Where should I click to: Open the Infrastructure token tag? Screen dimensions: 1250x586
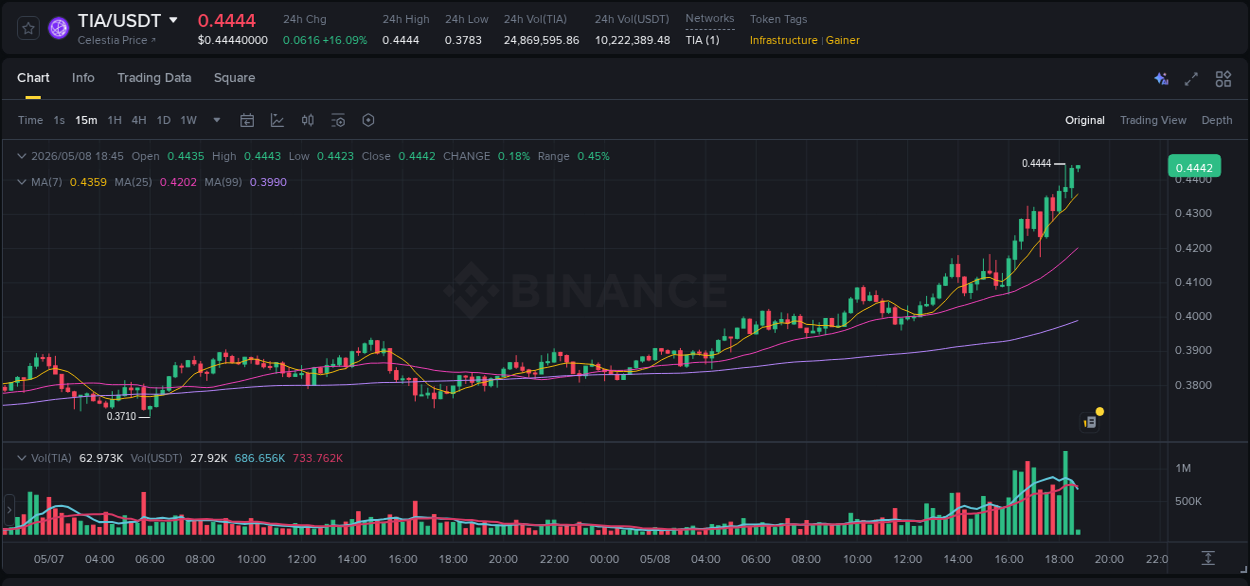coord(784,40)
